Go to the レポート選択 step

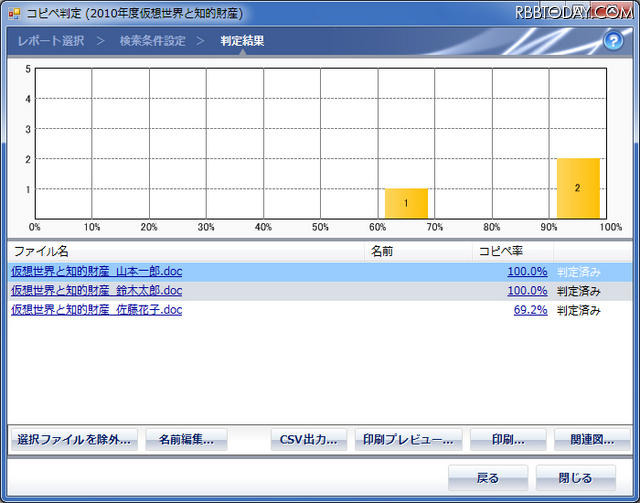tap(51, 41)
